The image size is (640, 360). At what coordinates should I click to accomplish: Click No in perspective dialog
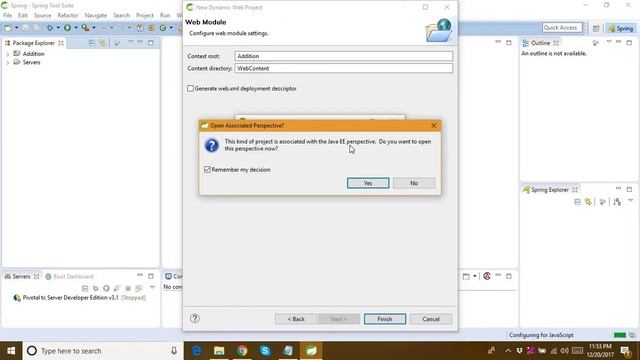click(414, 183)
